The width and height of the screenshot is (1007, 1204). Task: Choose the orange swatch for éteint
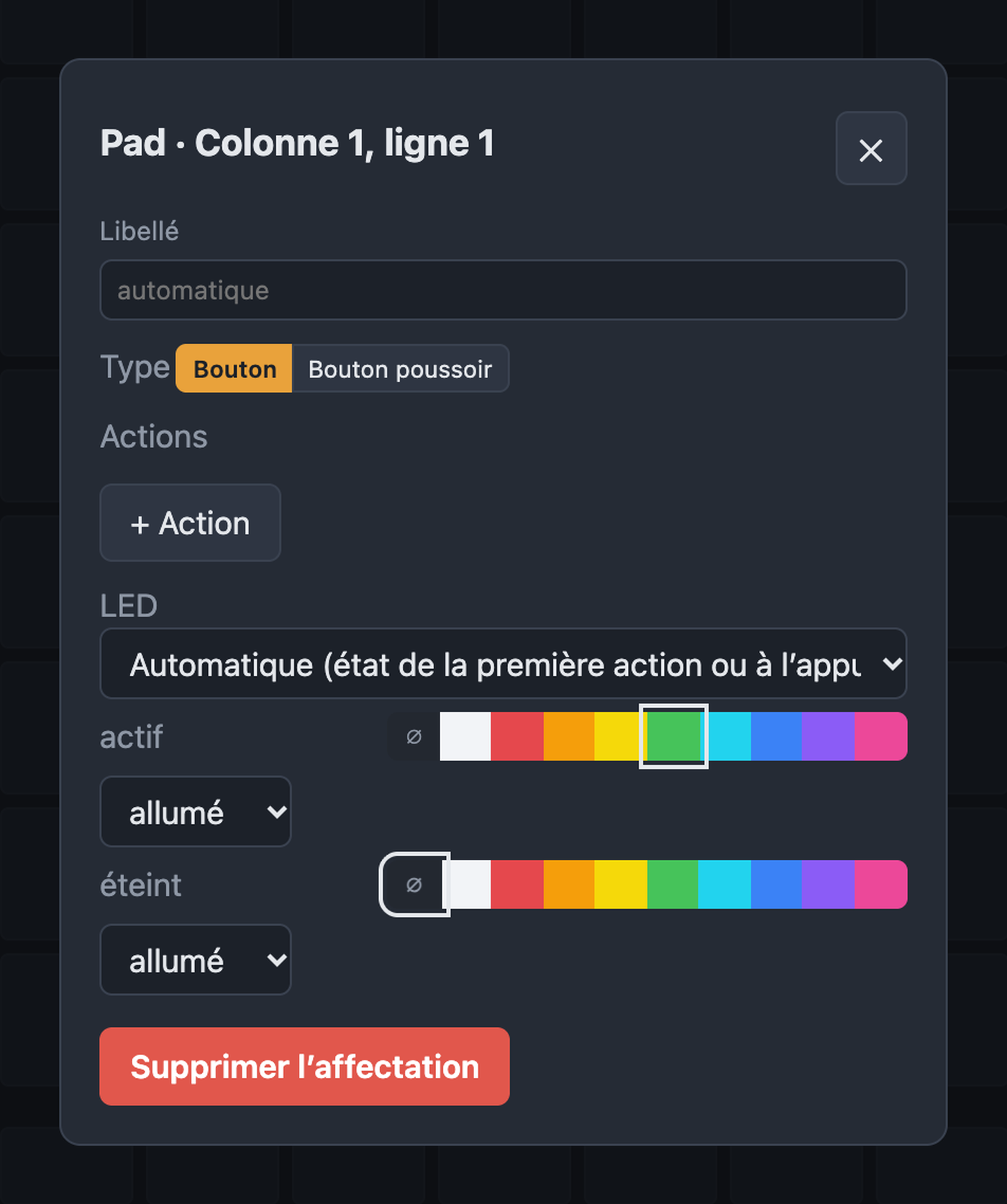(569, 885)
